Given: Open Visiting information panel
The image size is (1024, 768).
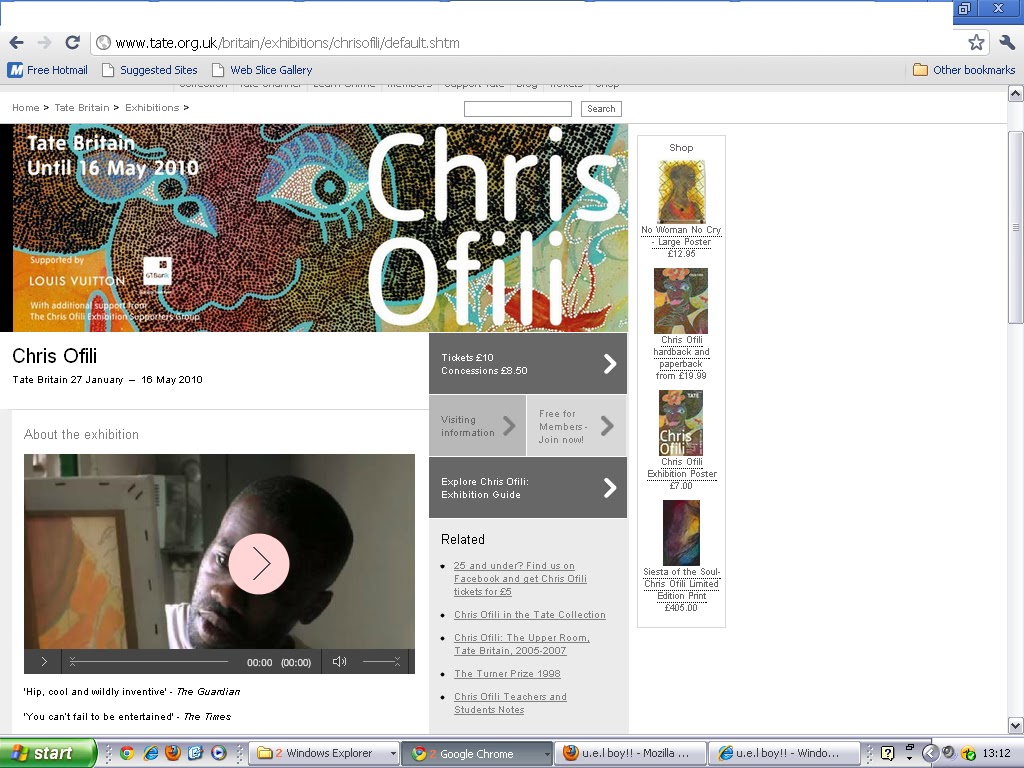Looking at the screenshot, I should pos(477,426).
